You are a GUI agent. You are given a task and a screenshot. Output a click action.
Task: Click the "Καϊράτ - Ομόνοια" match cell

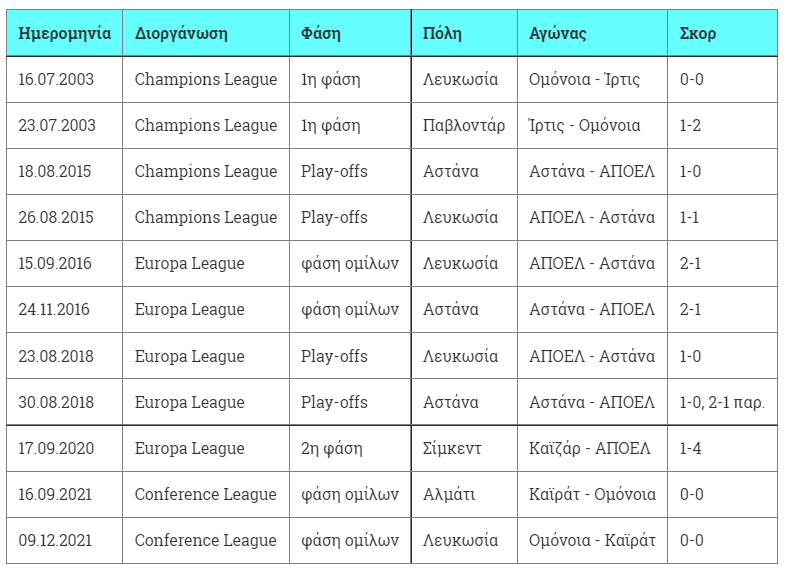(x=592, y=494)
